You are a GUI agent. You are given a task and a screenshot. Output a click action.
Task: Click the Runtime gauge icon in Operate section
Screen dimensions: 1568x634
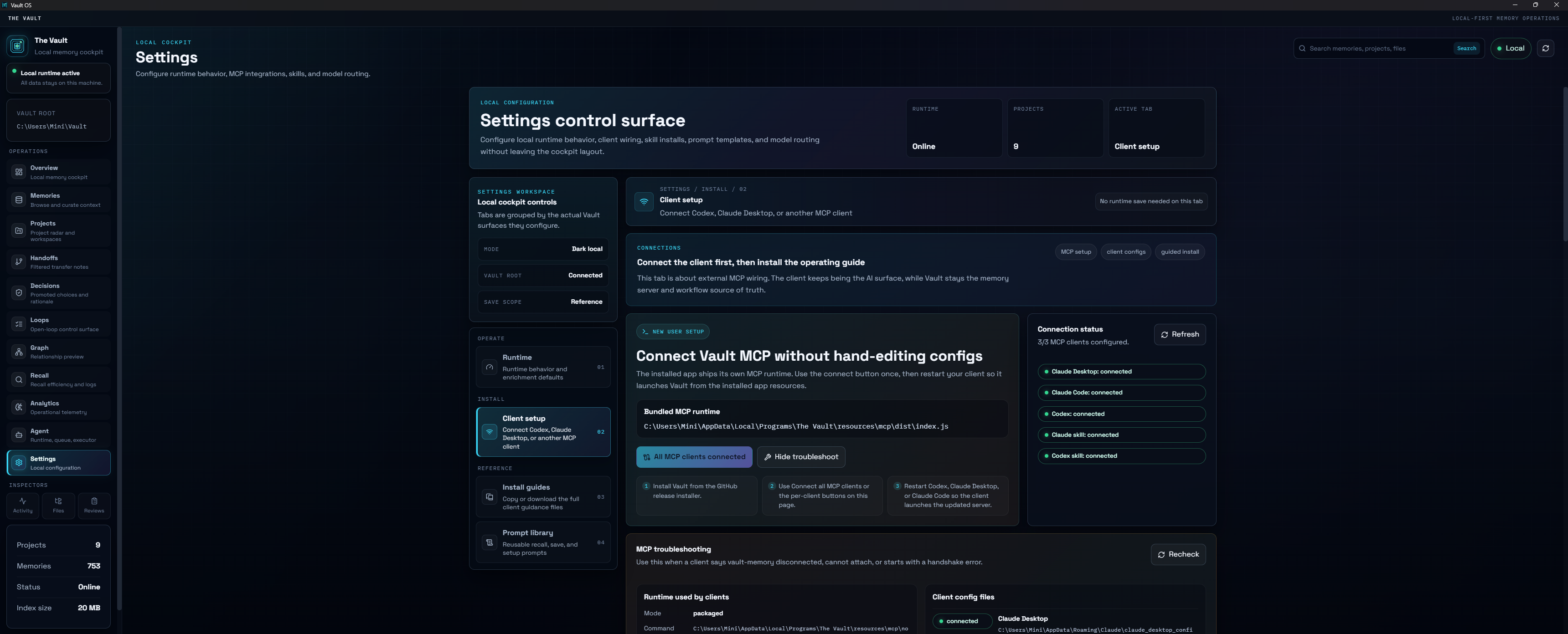coord(490,367)
